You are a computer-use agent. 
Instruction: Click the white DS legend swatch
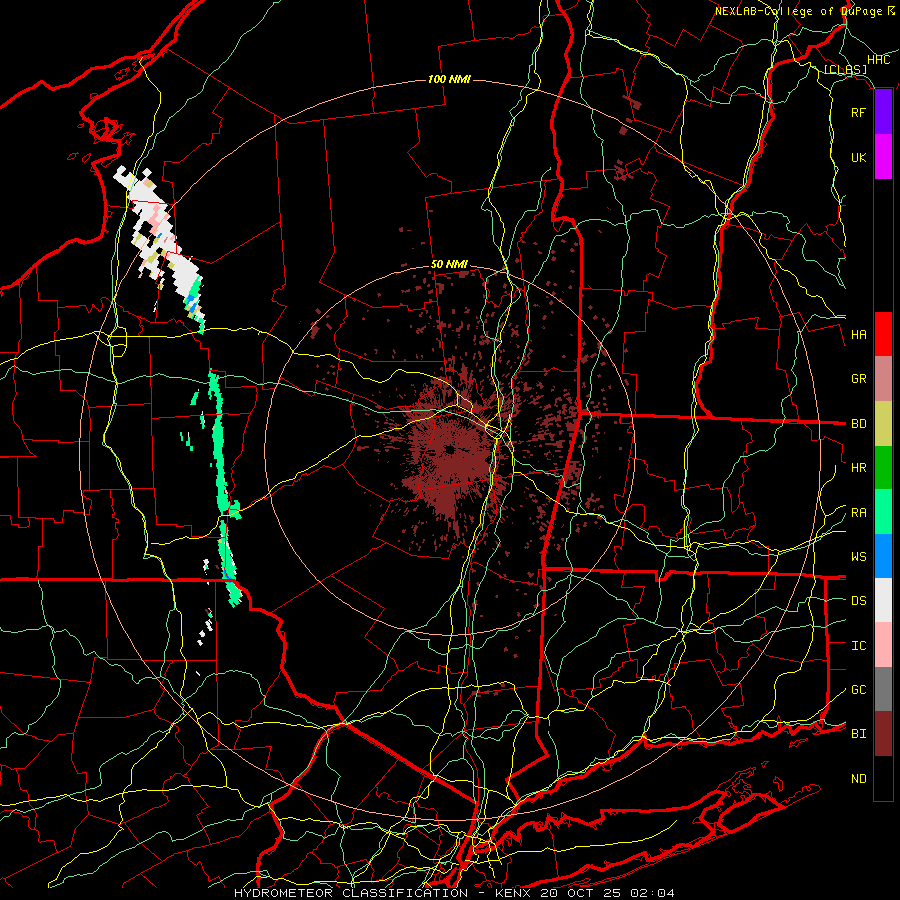click(883, 600)
